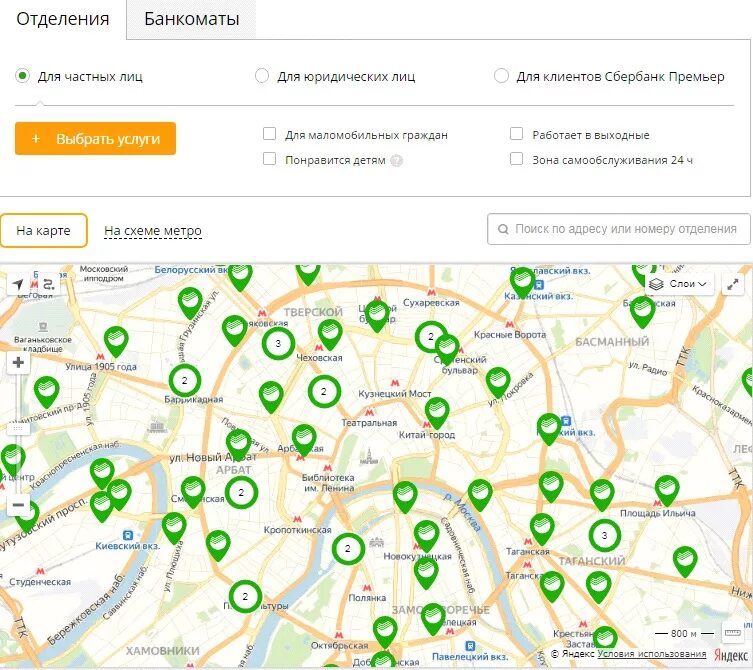Focus the address or branch search field
This screenshot has height=670, width=753.
pos(619,229)
